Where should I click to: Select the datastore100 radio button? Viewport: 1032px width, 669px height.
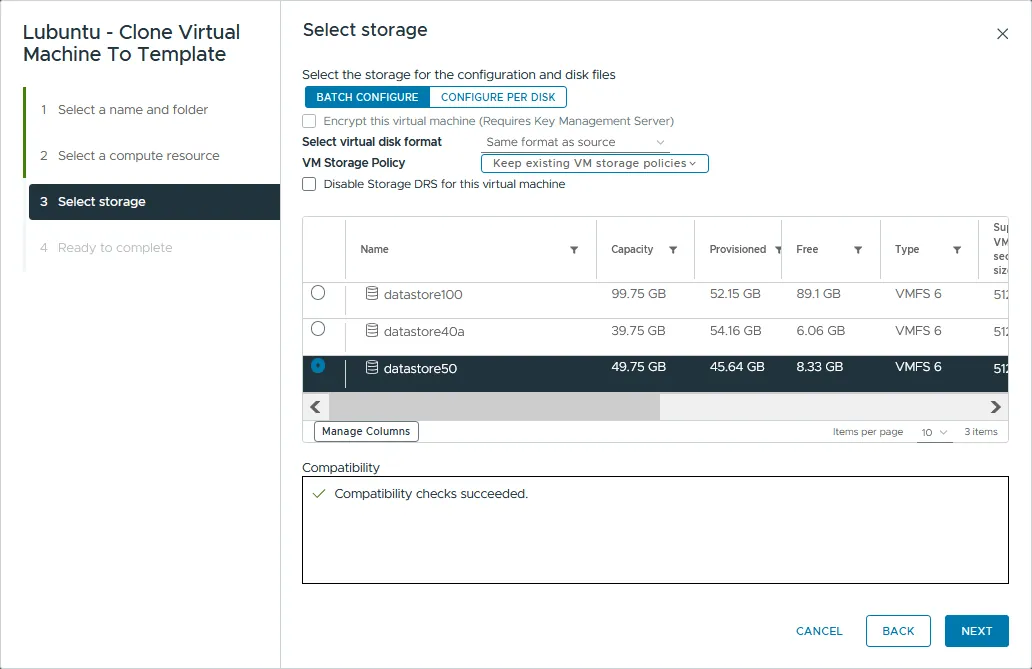pyautogui.click(x=318, y=292)
